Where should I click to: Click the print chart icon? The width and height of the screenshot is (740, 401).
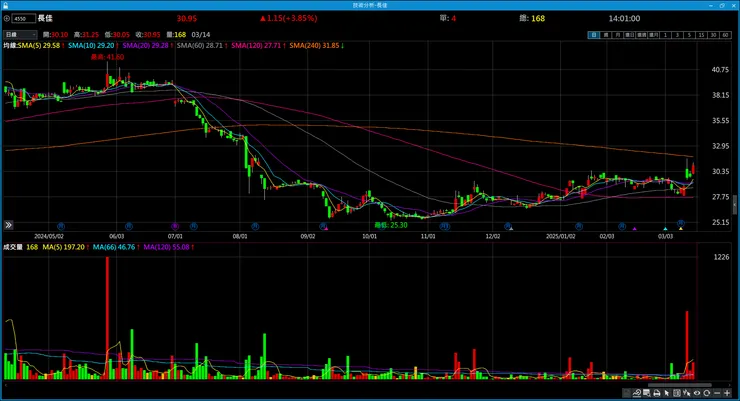[656, 393]
